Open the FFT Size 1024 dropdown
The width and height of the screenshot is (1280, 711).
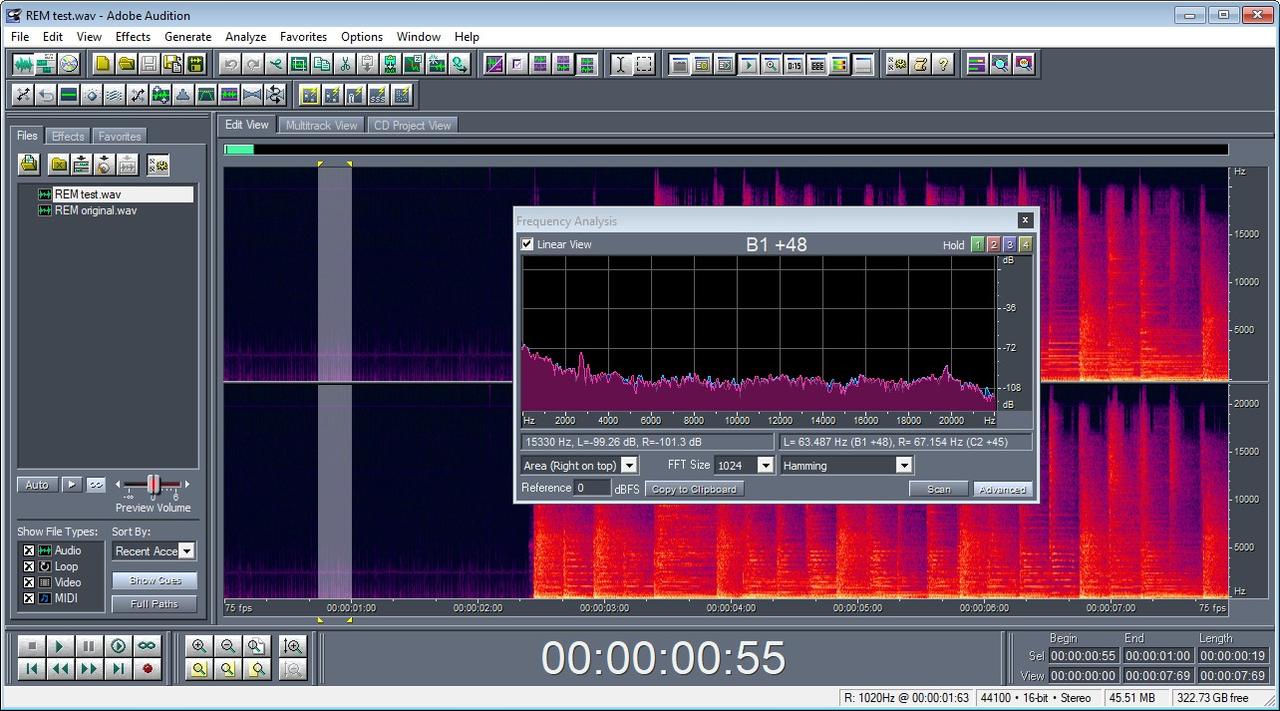pos(744,465)
